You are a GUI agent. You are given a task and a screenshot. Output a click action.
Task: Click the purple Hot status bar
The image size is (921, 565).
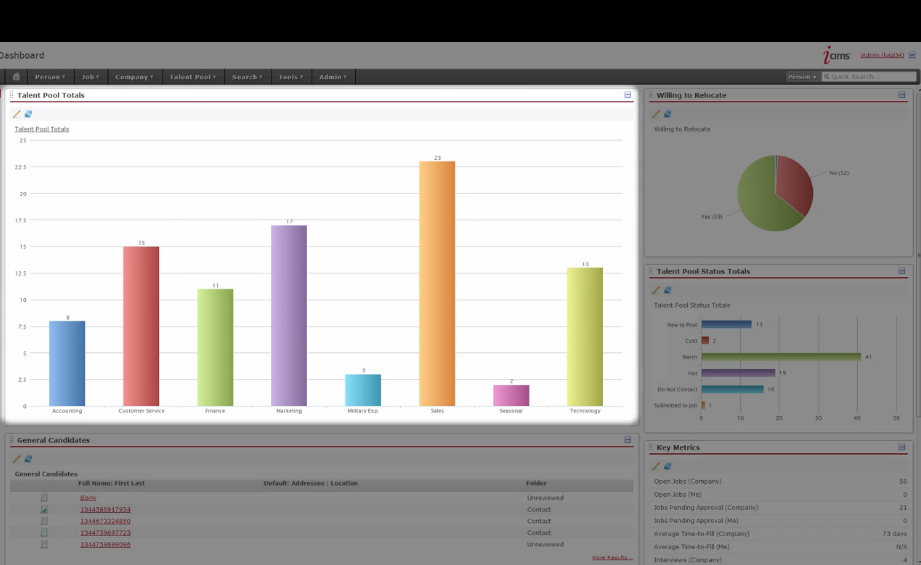click(738, 373)
